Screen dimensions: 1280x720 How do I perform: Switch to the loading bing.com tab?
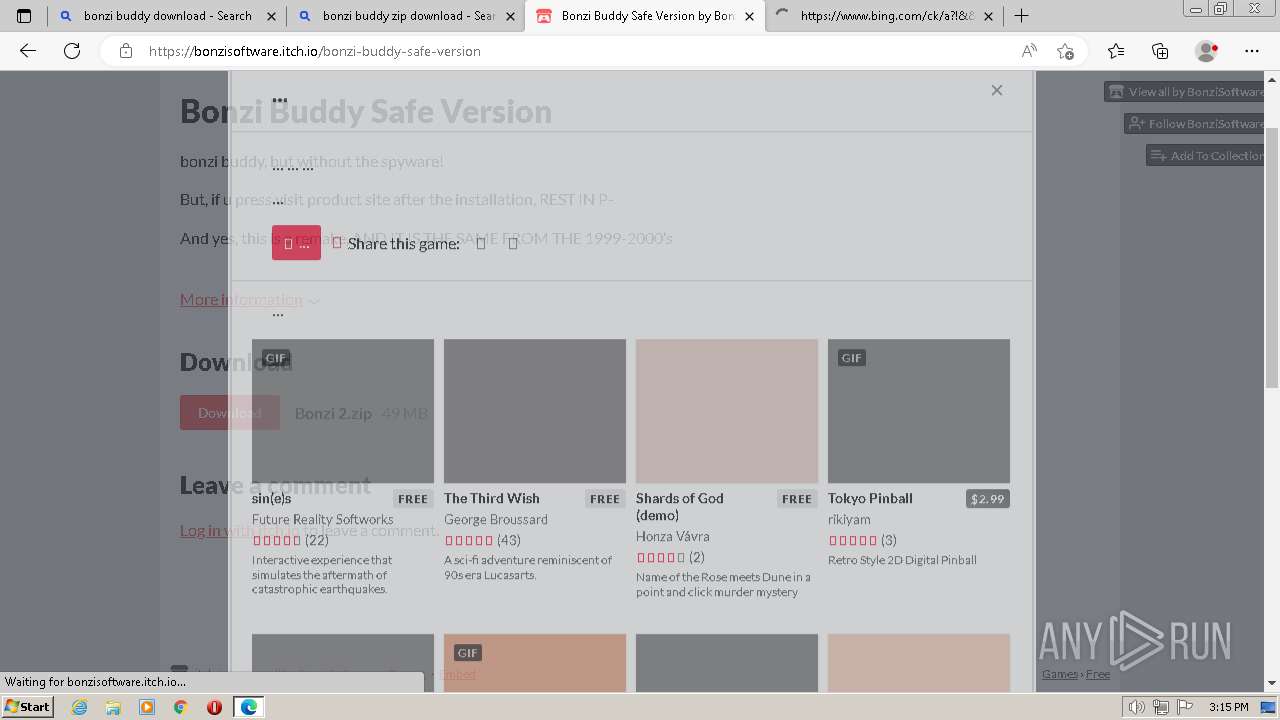884,16
